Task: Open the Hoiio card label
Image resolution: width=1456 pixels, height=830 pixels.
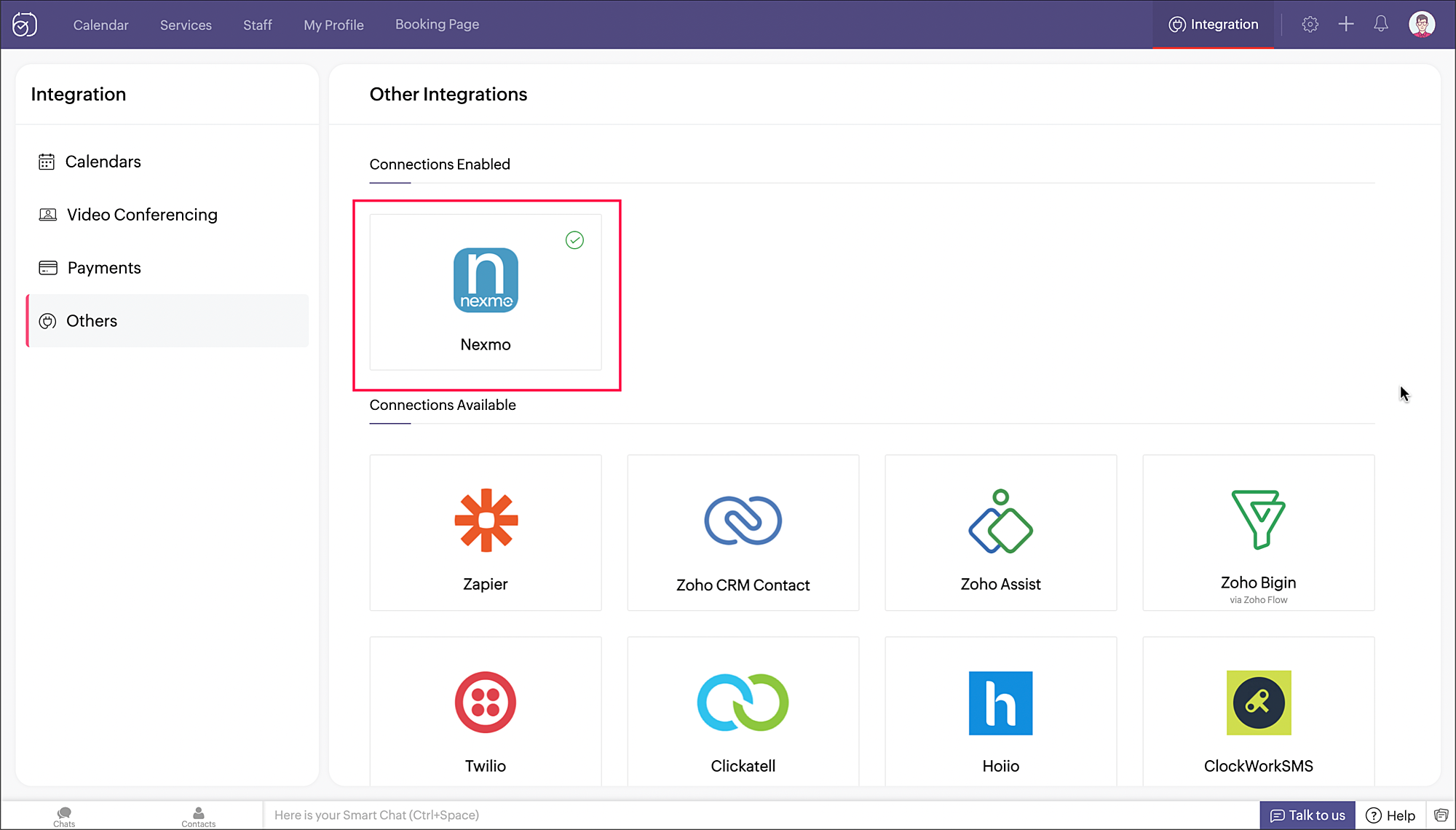Action: coord(1000,766)
